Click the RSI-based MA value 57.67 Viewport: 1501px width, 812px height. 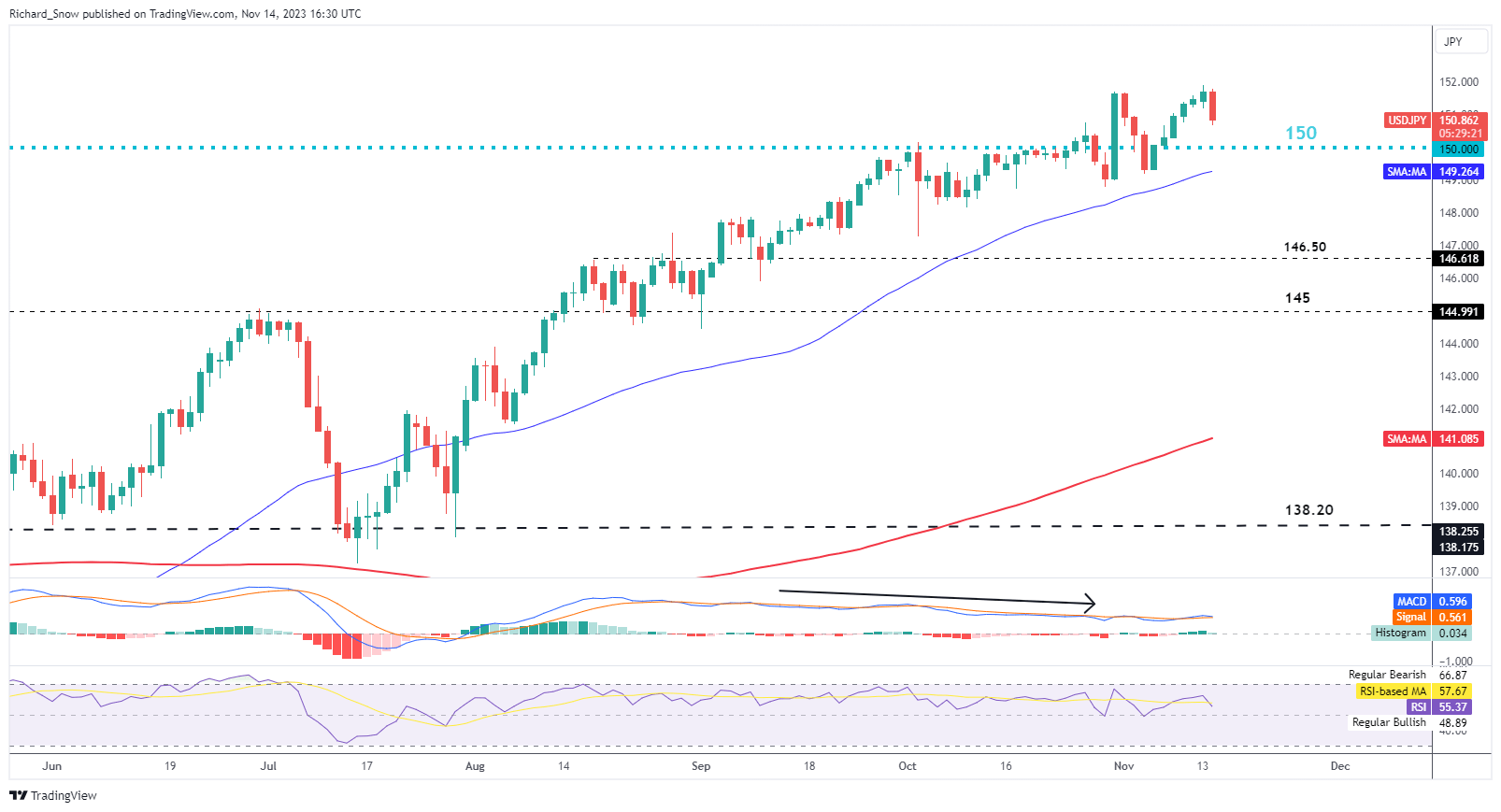1452,691
